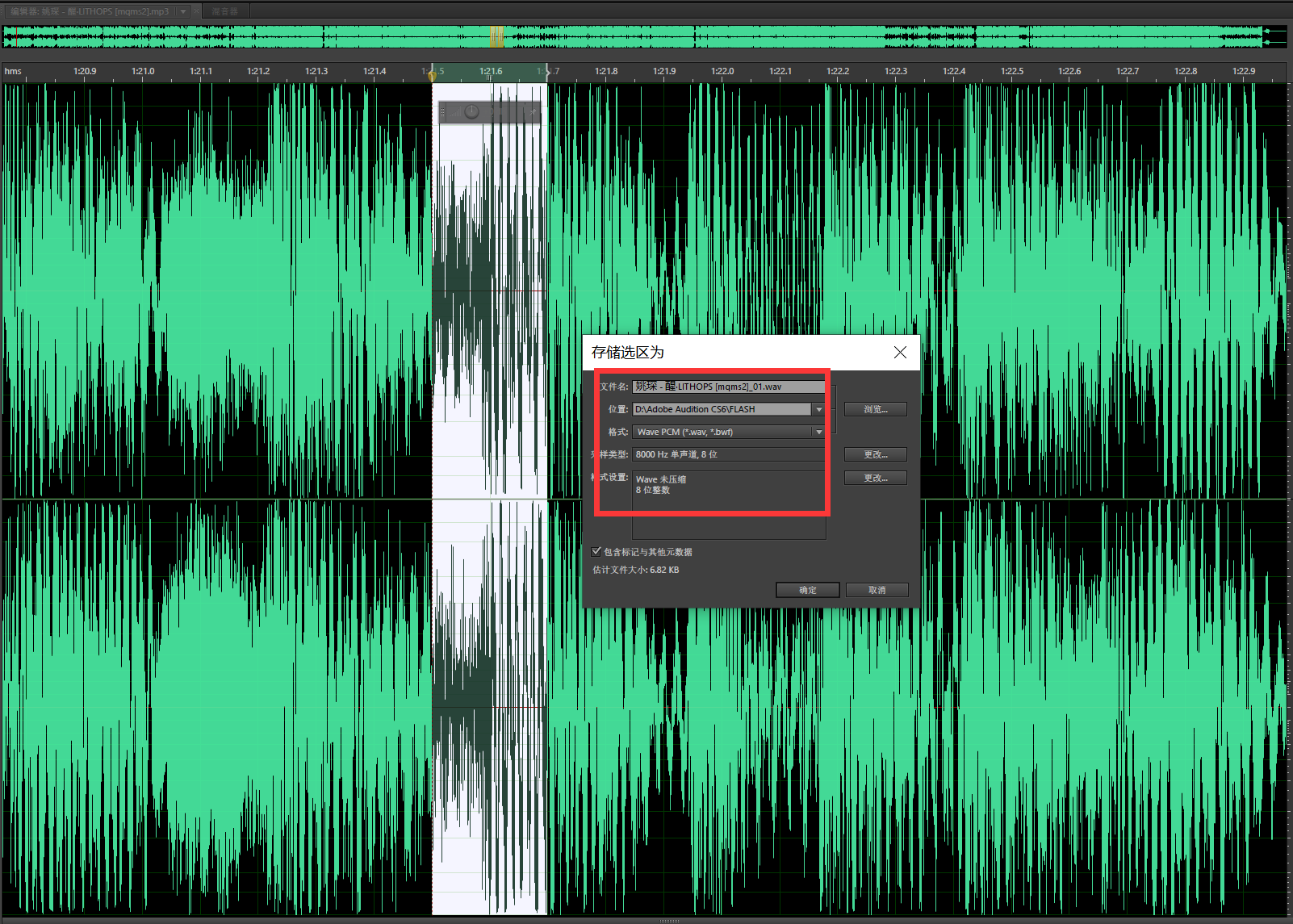The height and width of the screenshot is (924, 1293).
Task: Click the 格式 dropdown arrow button
Action: click(819, 432)
